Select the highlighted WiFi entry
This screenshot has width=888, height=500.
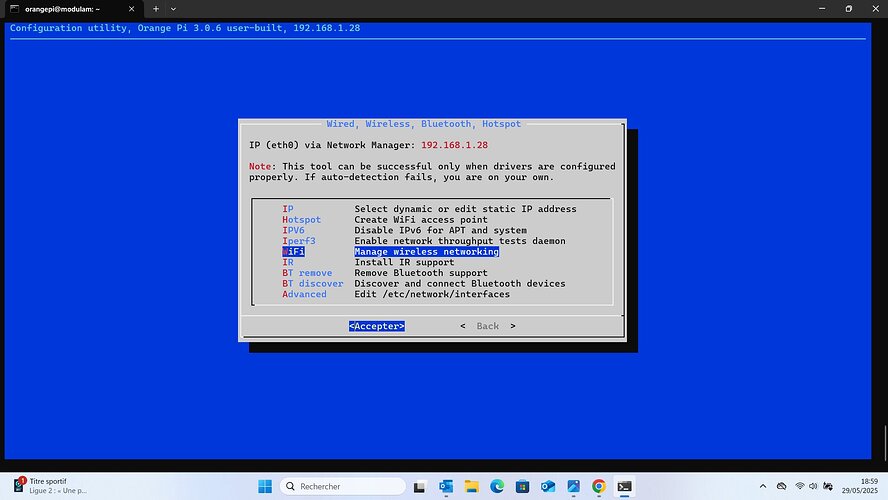(x=293, y=251)
